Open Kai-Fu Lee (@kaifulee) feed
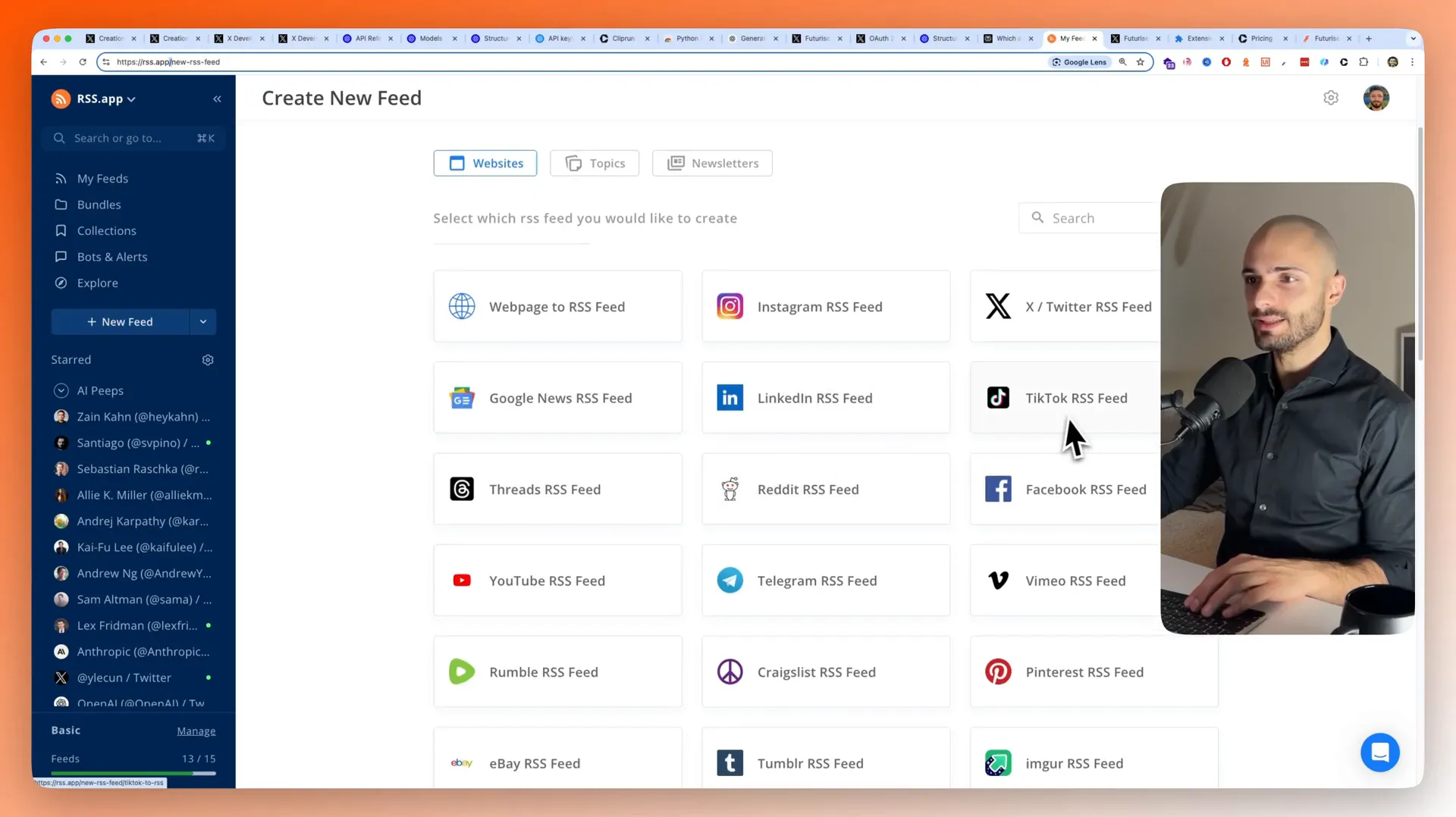The height and width of the screenshot is (817, 1456). 133,547
